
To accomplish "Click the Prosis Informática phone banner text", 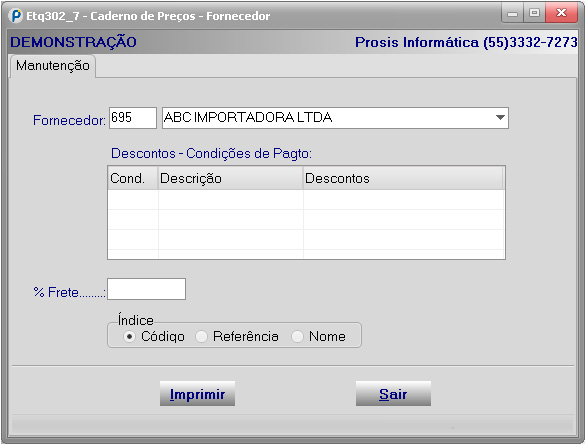I will pos(466,42).
